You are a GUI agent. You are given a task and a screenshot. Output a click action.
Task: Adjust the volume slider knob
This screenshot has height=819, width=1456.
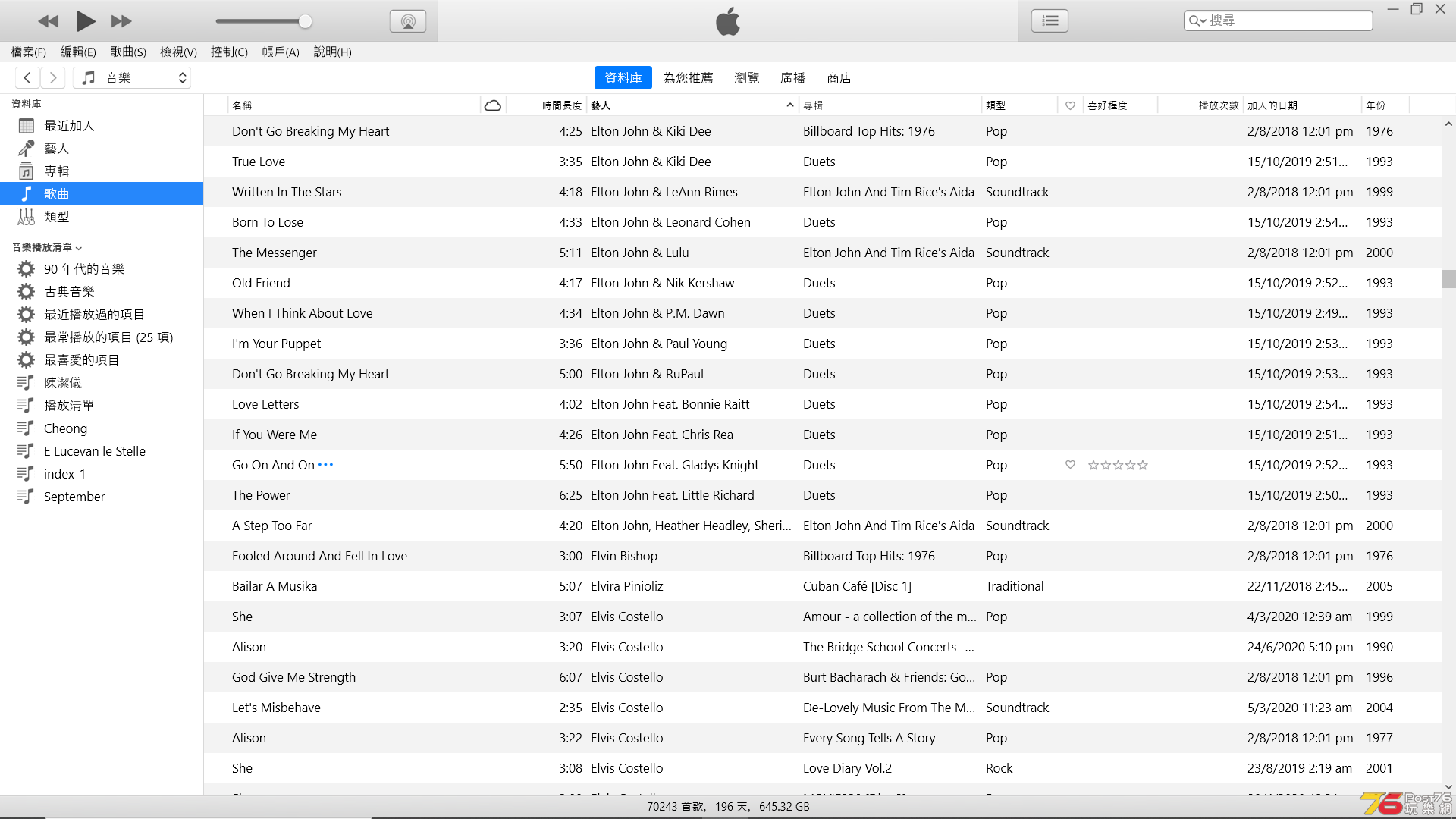[x=305, y=21]
